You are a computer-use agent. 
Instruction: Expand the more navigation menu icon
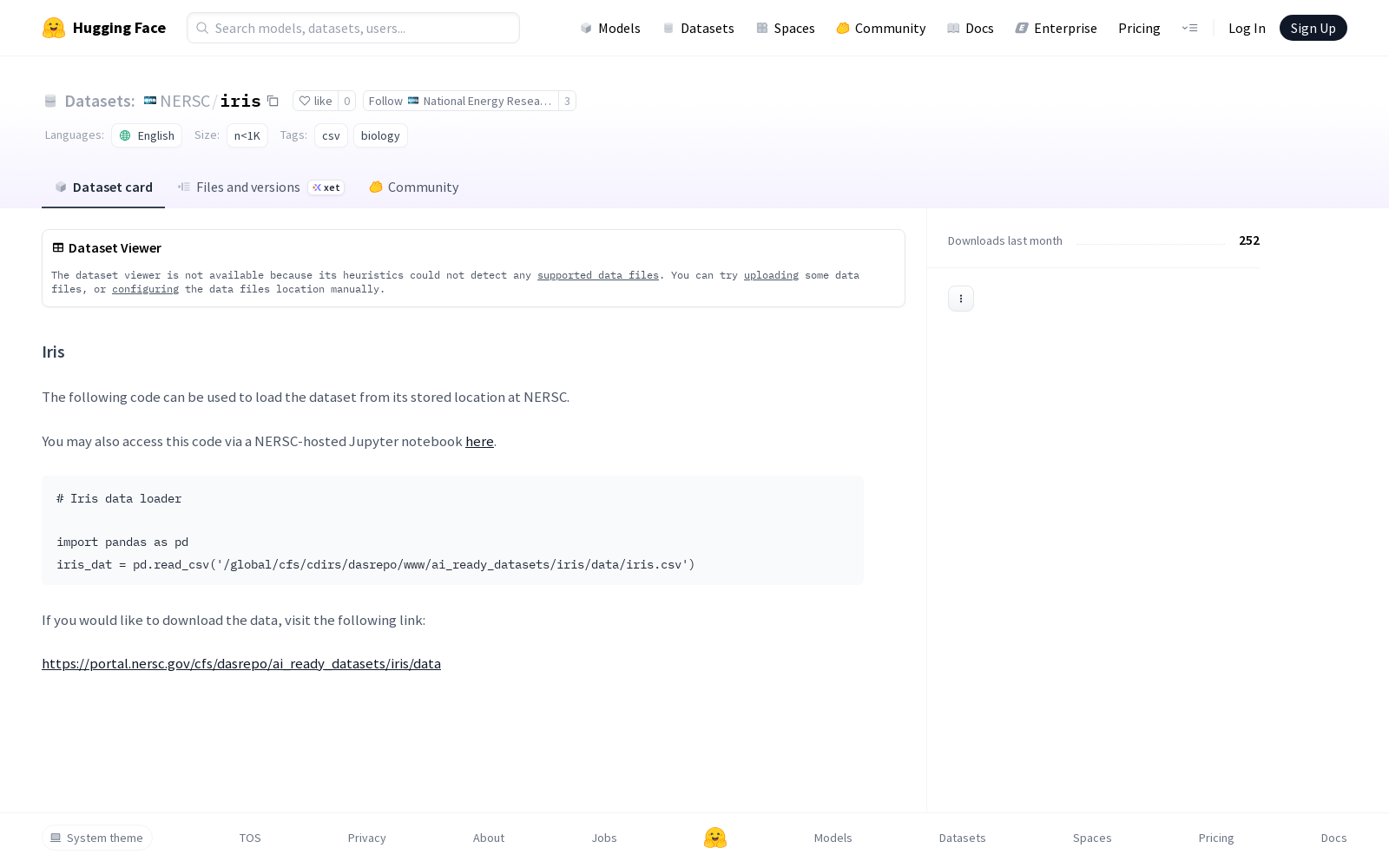1189,28
